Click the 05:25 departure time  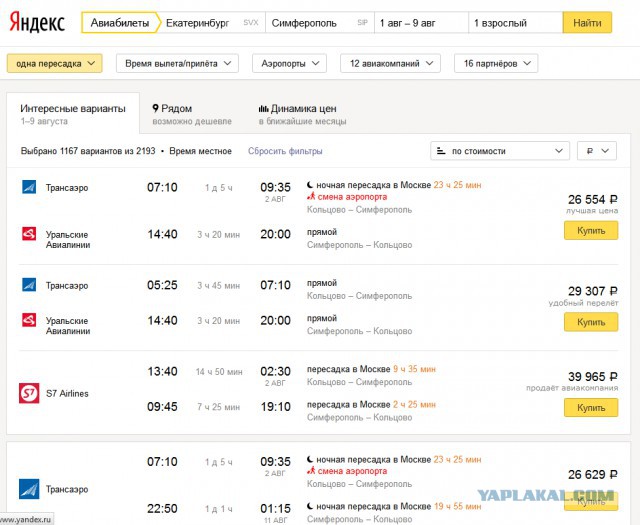(162, 285)
